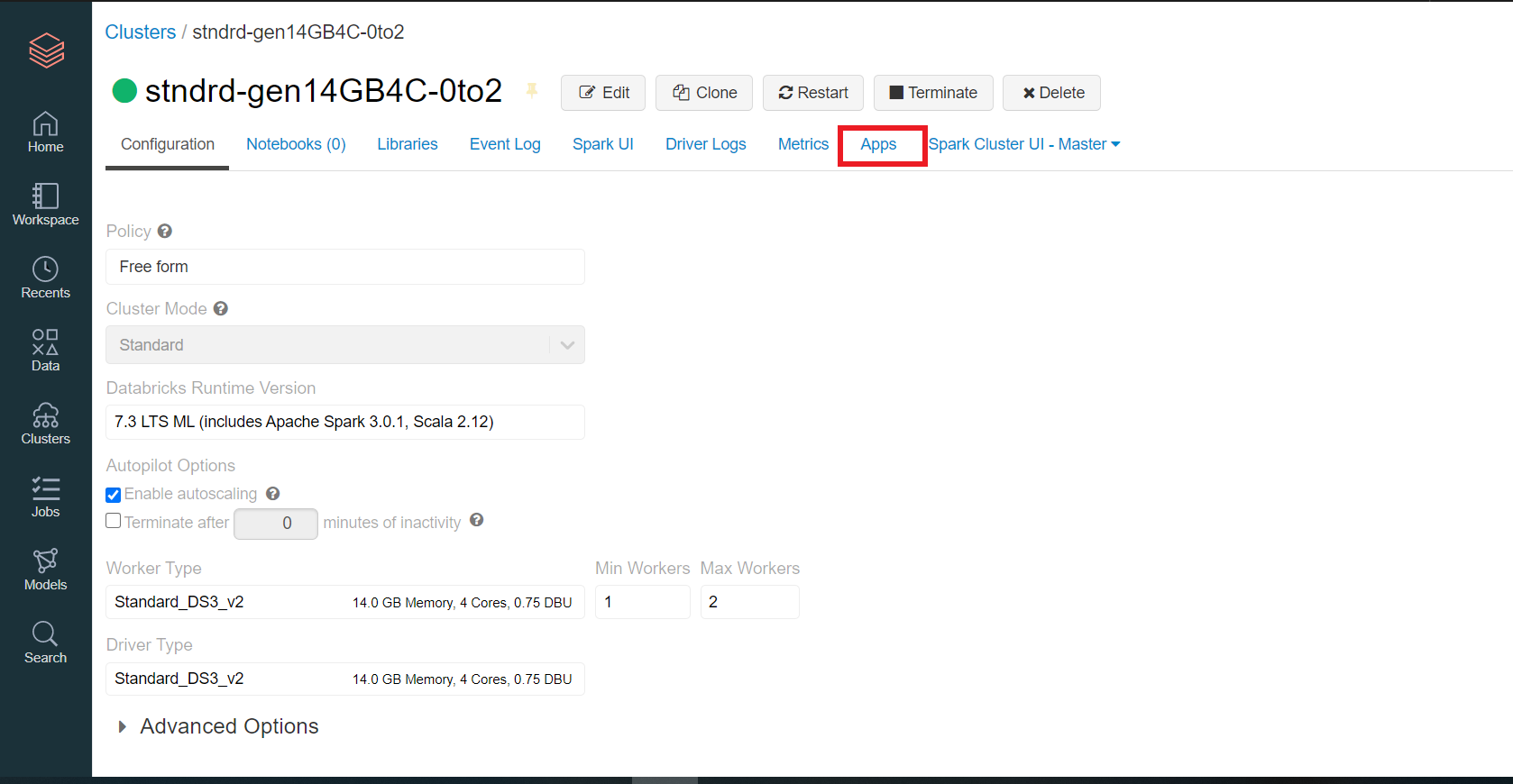This screenshot has width=1513, height=784.
Task: Click the cluster name heading stndrd-gen14GB4C-0to2
Action: [324, 91]
